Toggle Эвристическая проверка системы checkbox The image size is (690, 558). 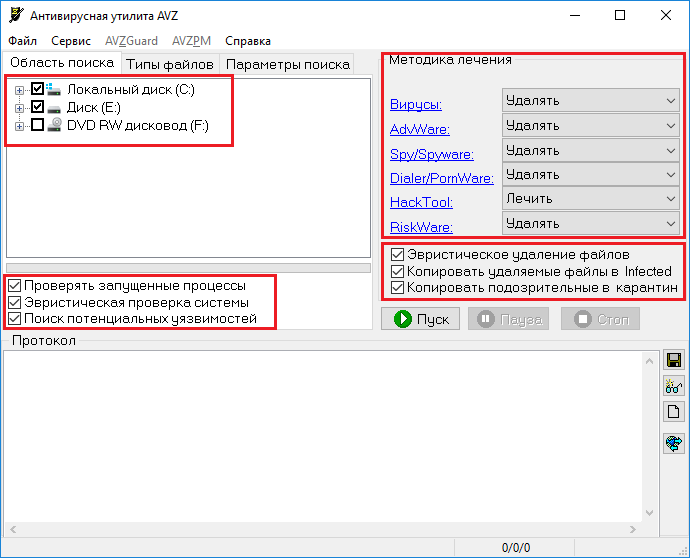(x=15, y=302)
